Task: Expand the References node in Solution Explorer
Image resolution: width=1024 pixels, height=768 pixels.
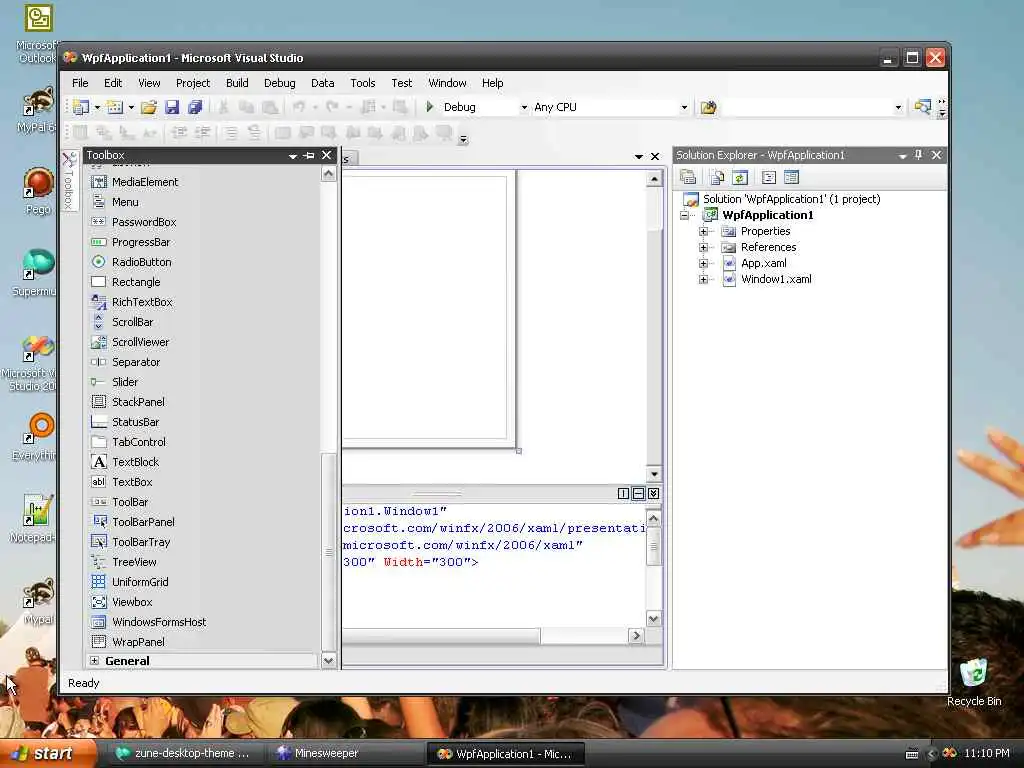Action: click(x=703, y=248)
